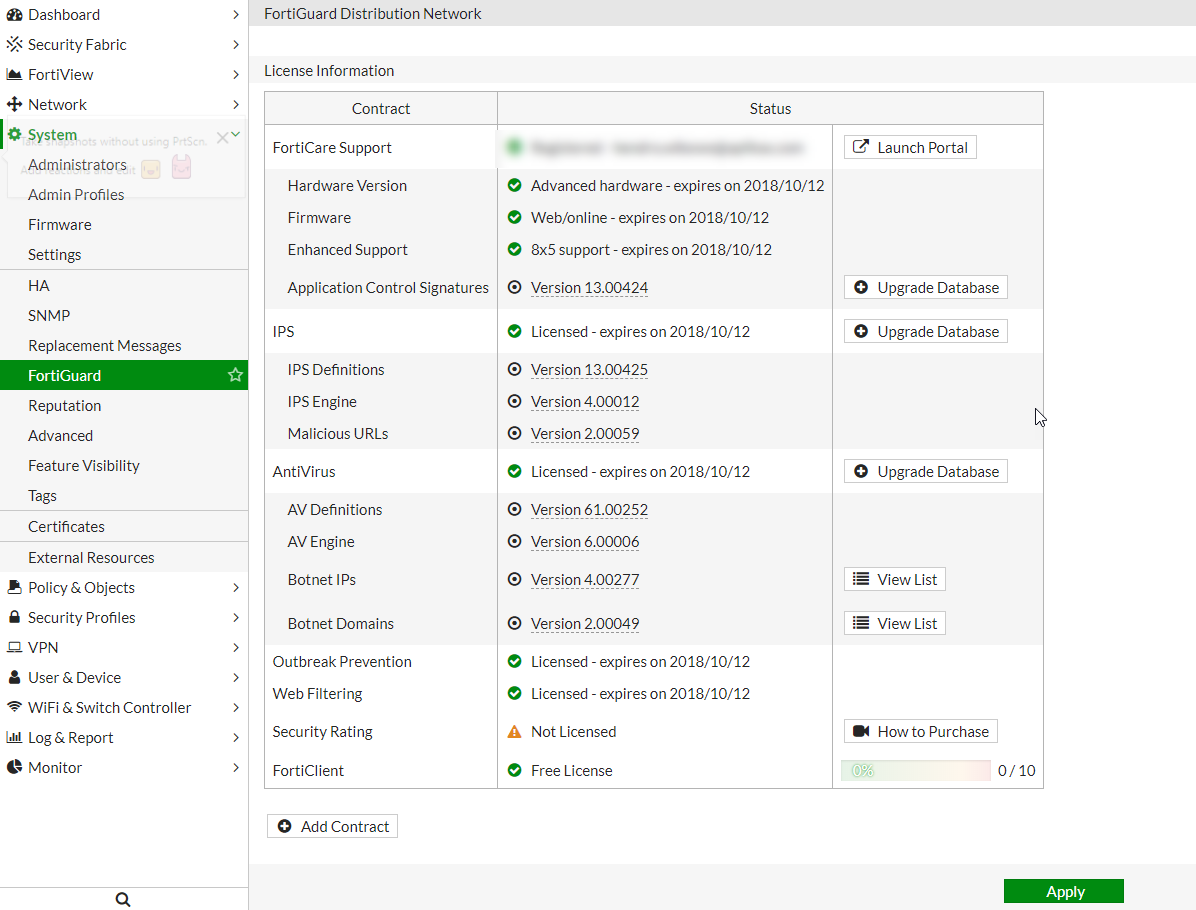Image resolution: width=1196 pixels, height=910 pixels.
Task: Click the Botnet IPs status icon
Action: [515, 580]
